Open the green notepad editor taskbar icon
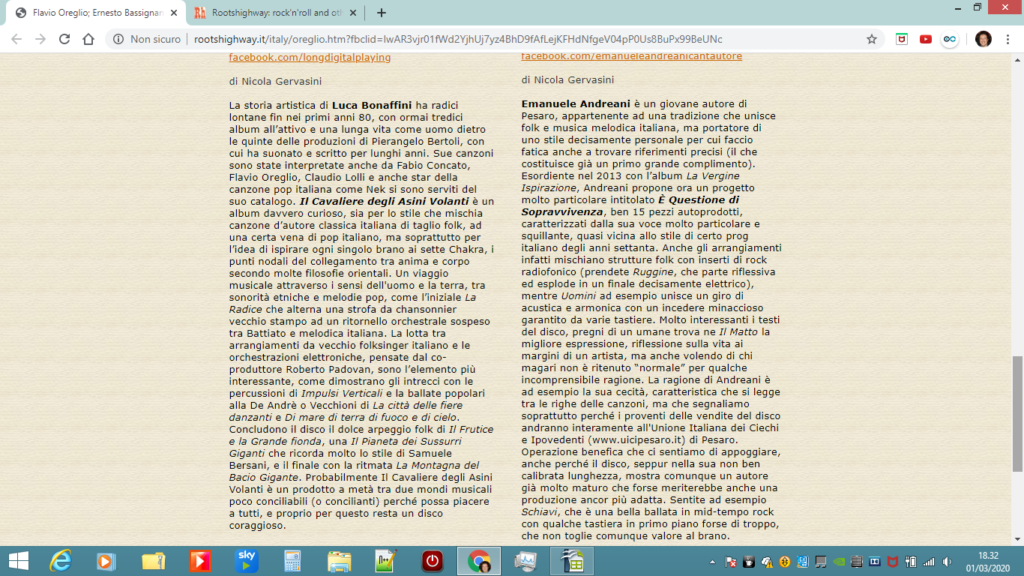 tap(385, 561)
